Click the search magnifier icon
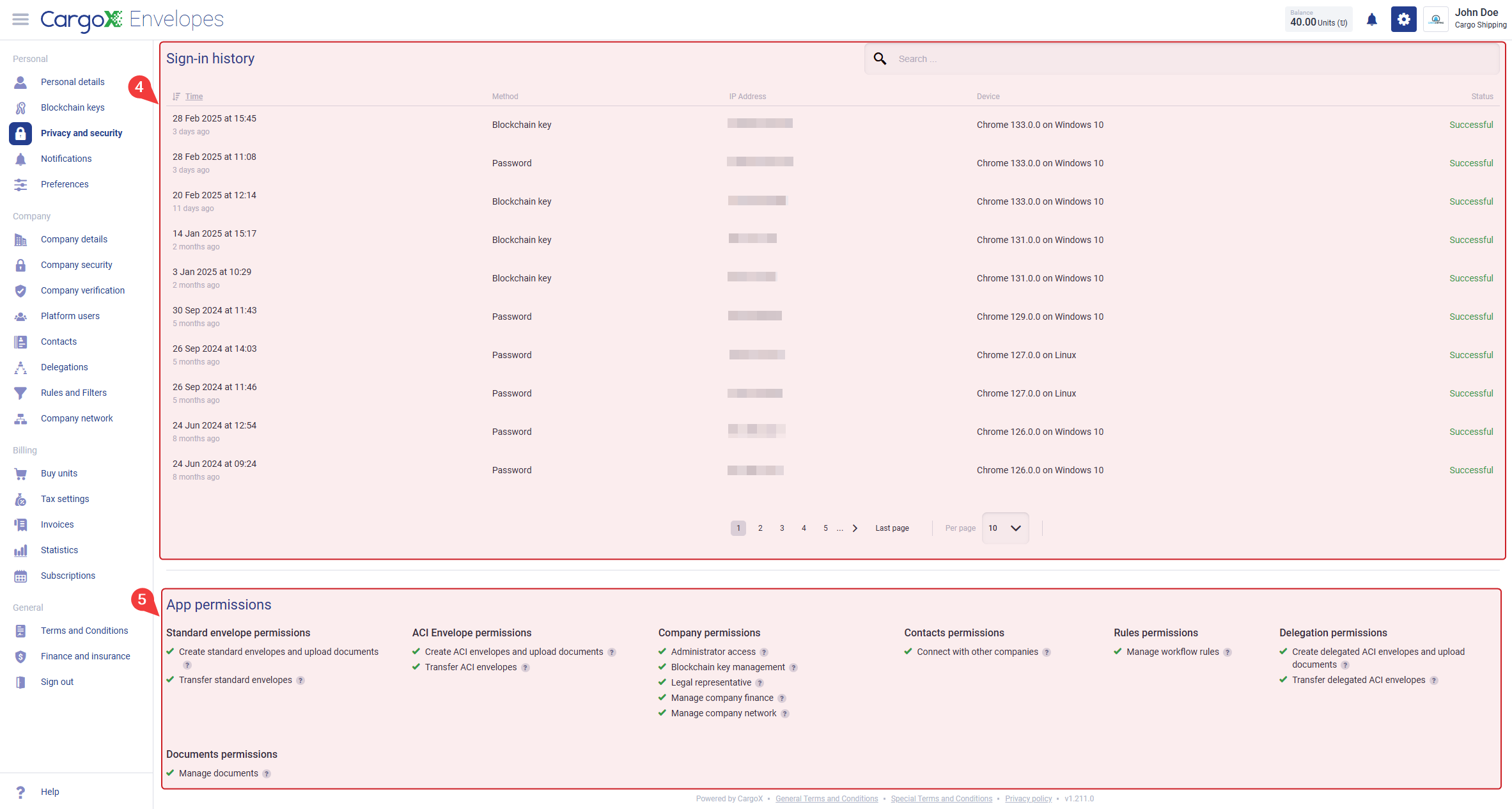1512x809 pixels. [880, 59]
